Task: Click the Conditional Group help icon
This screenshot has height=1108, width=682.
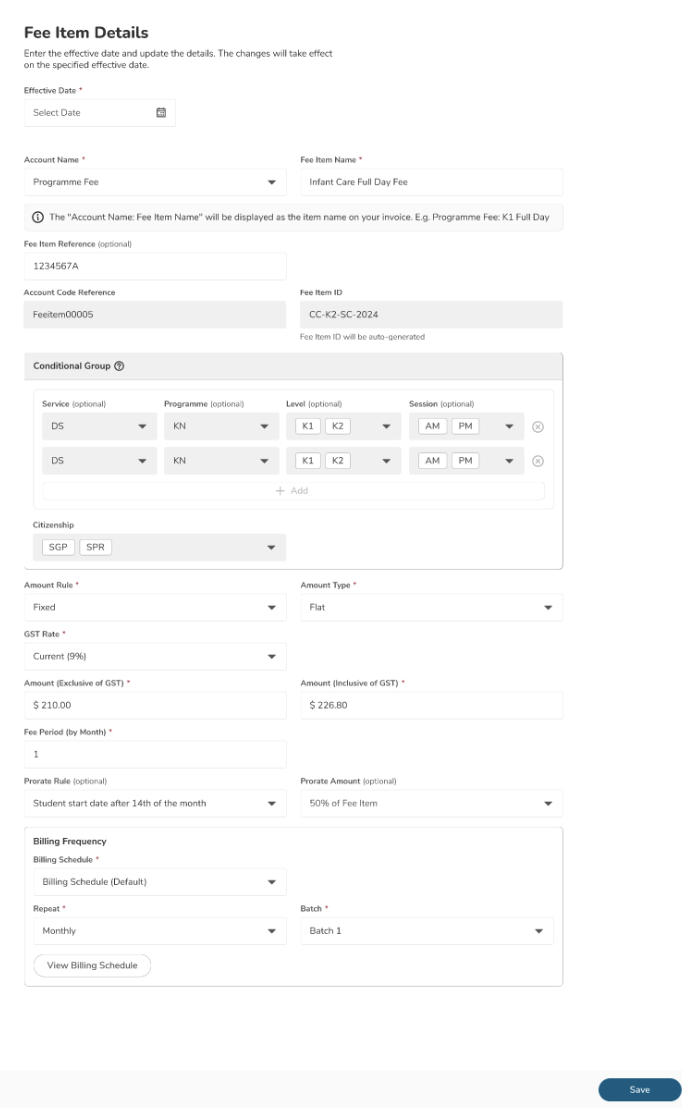Action: (120, 366)
